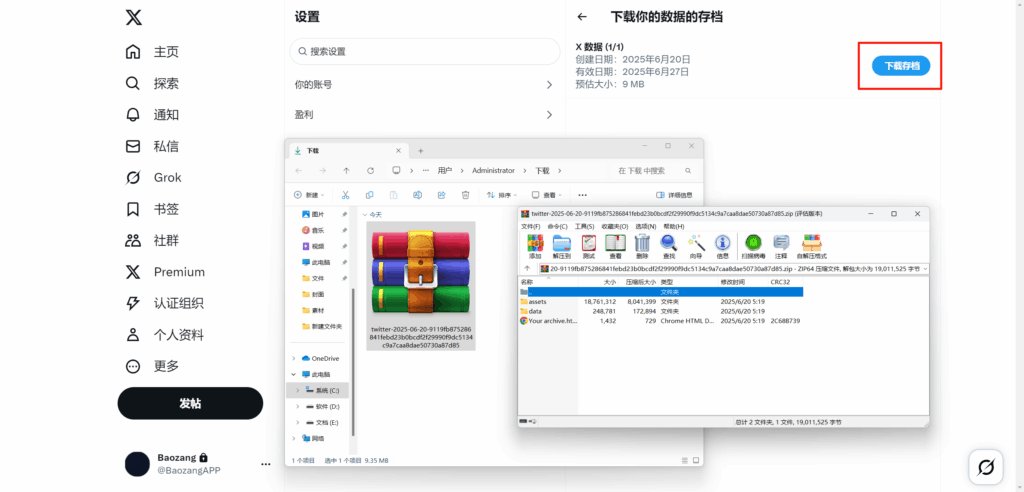1024x492 pixels.
Task: Open the WinRAR 选项(N) menu
Action: coord(647,226)
